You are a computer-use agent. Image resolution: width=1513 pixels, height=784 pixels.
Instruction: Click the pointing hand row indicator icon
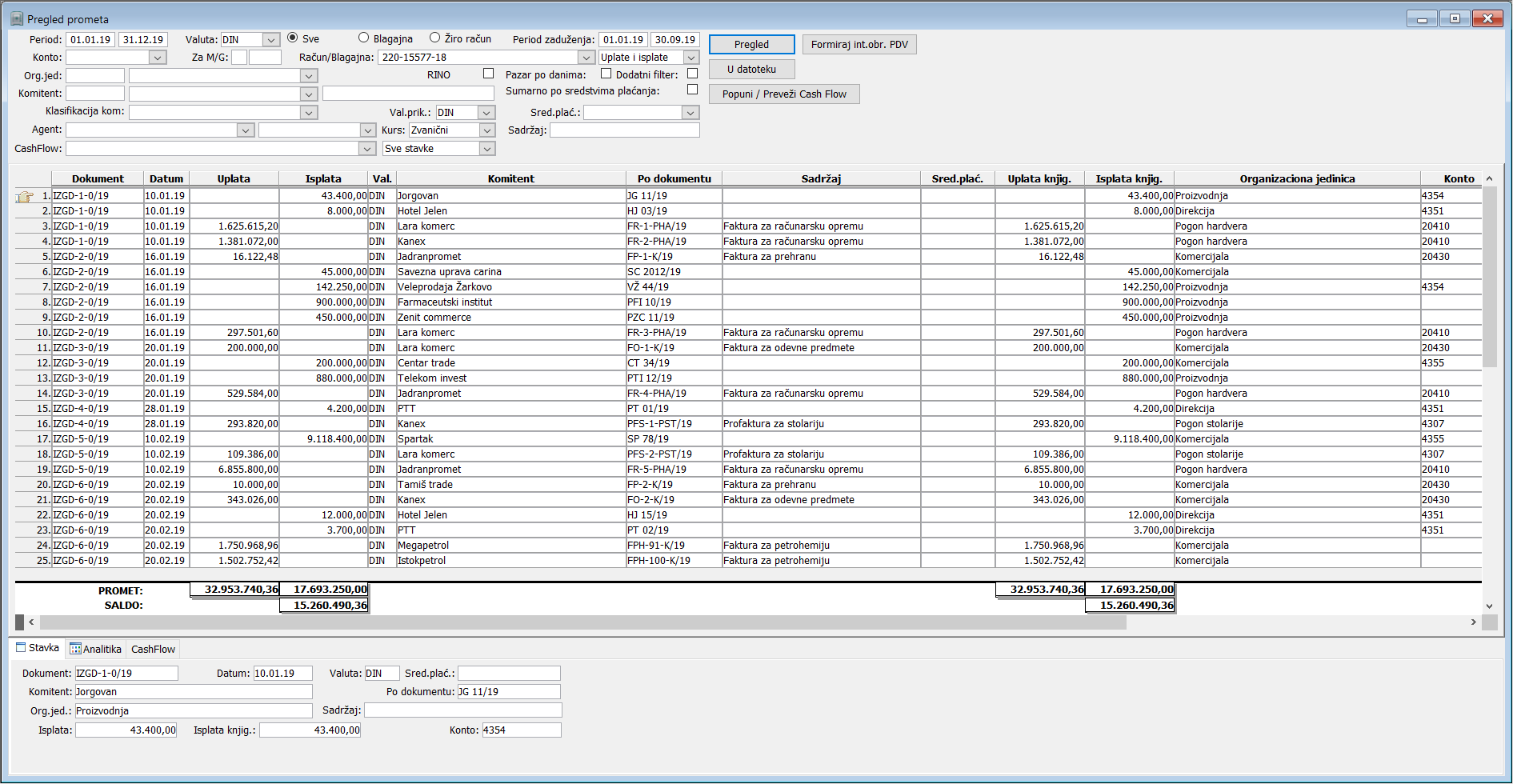pyautogui.click(x=25, y=196)
